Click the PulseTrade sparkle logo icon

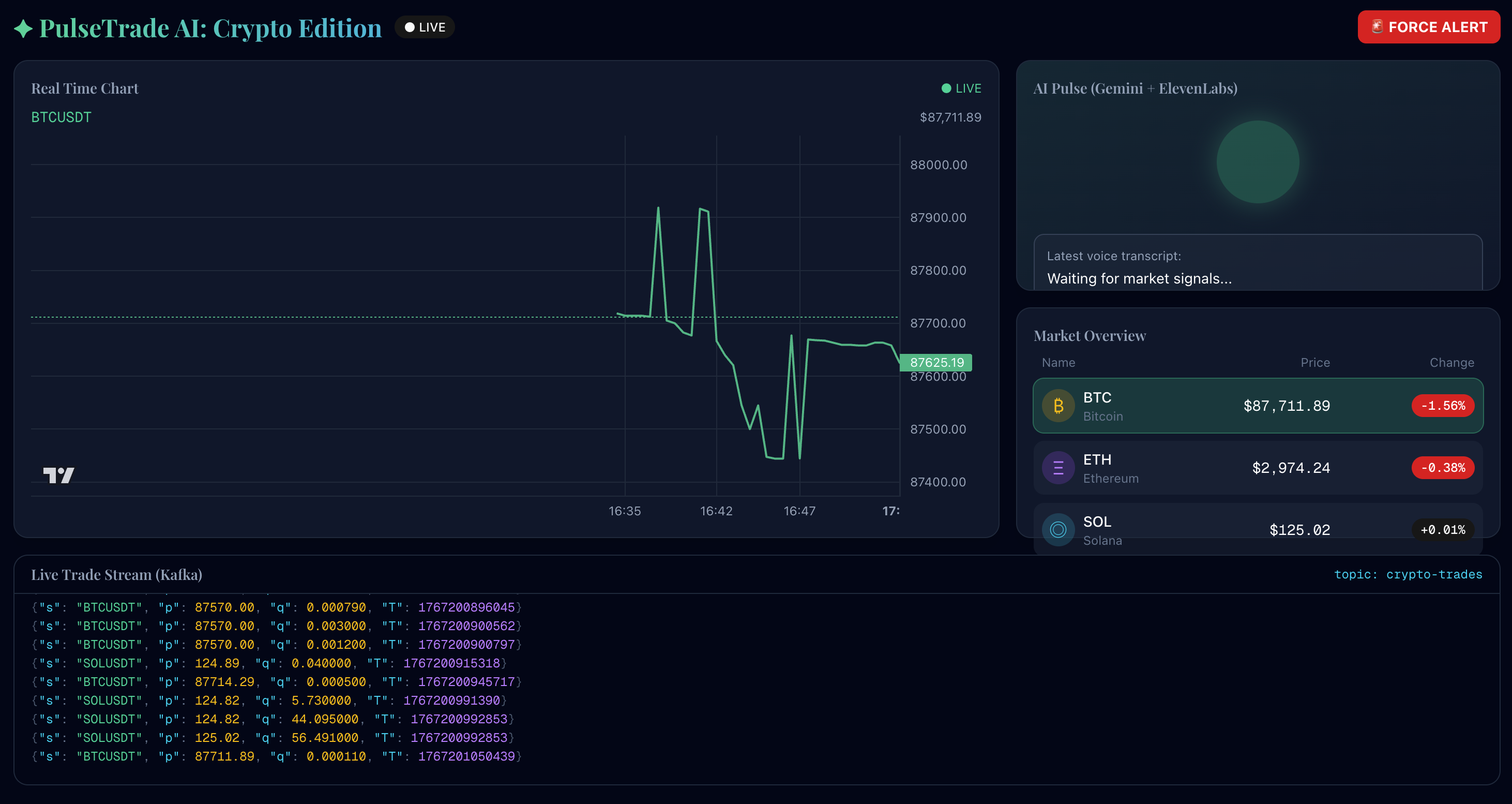pyautogui.click(x=23, y=28)
